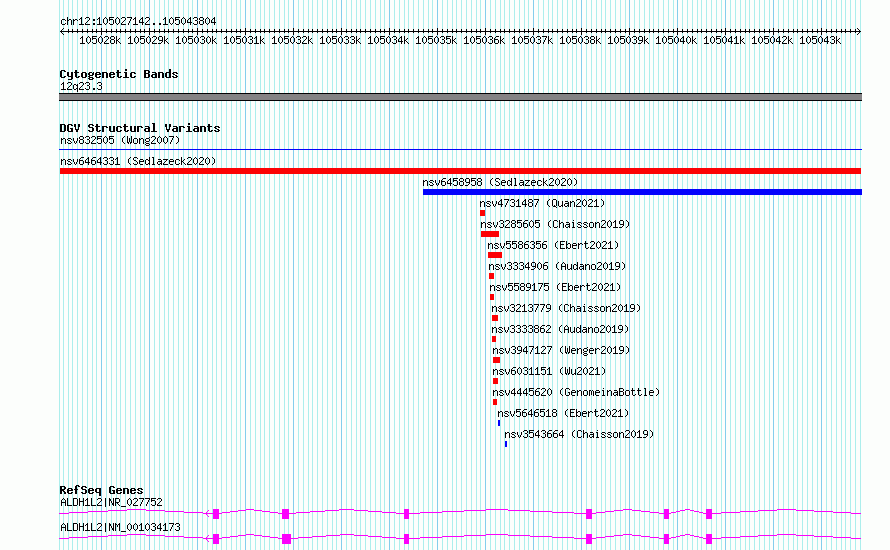Viewport: 890px width, 550px height.
Task: Open the nsv3543664 (Chaisson2019) variant
Action: click(579, 434)
